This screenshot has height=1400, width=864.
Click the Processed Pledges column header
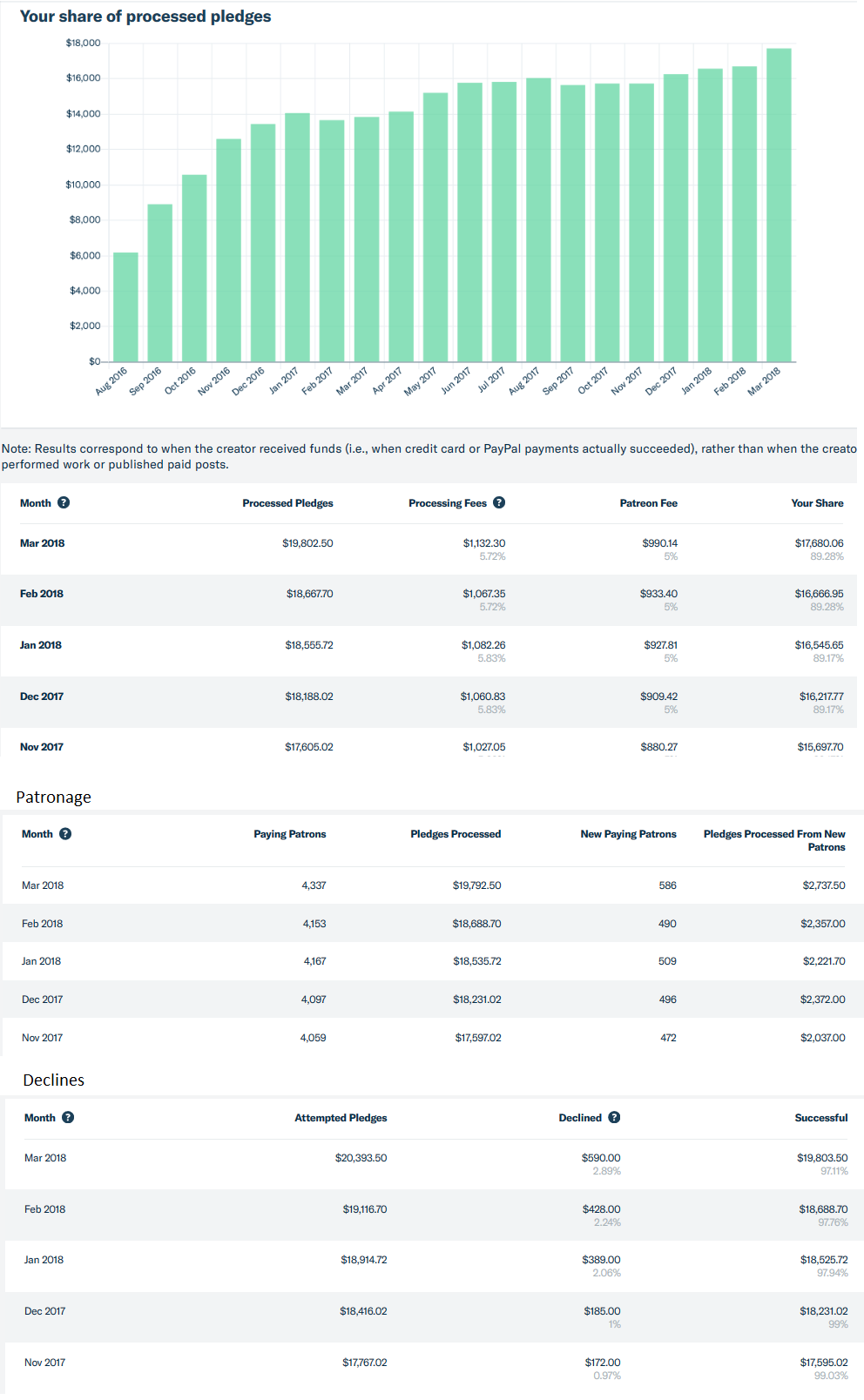(x=287, y=503)
